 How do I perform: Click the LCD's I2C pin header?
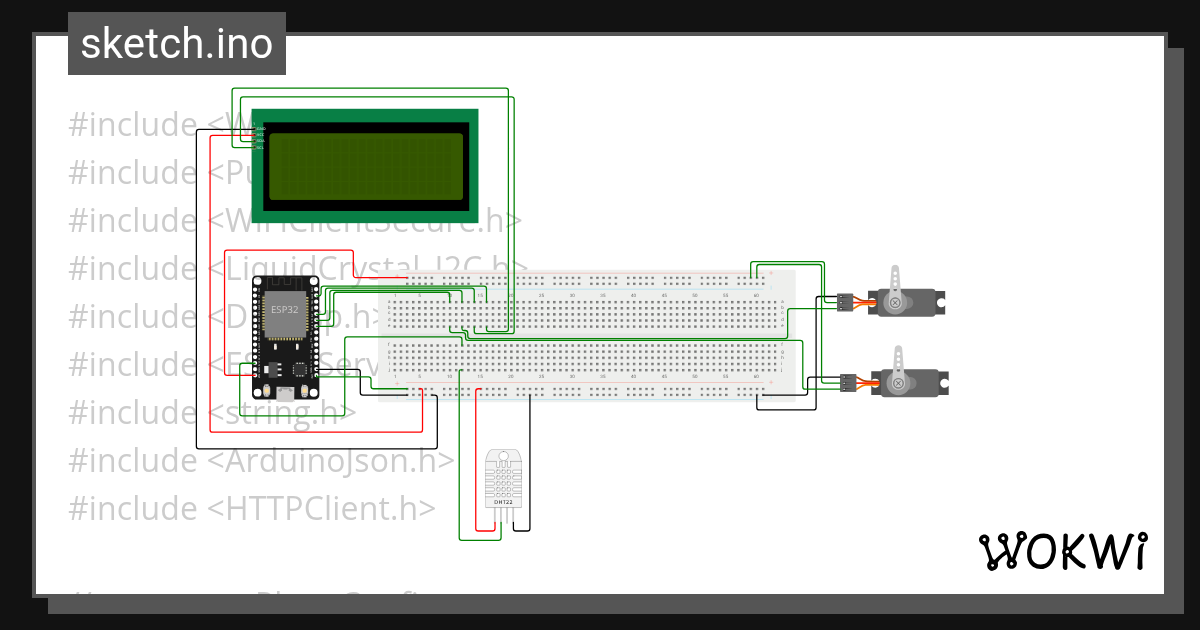tap(259, 138)
